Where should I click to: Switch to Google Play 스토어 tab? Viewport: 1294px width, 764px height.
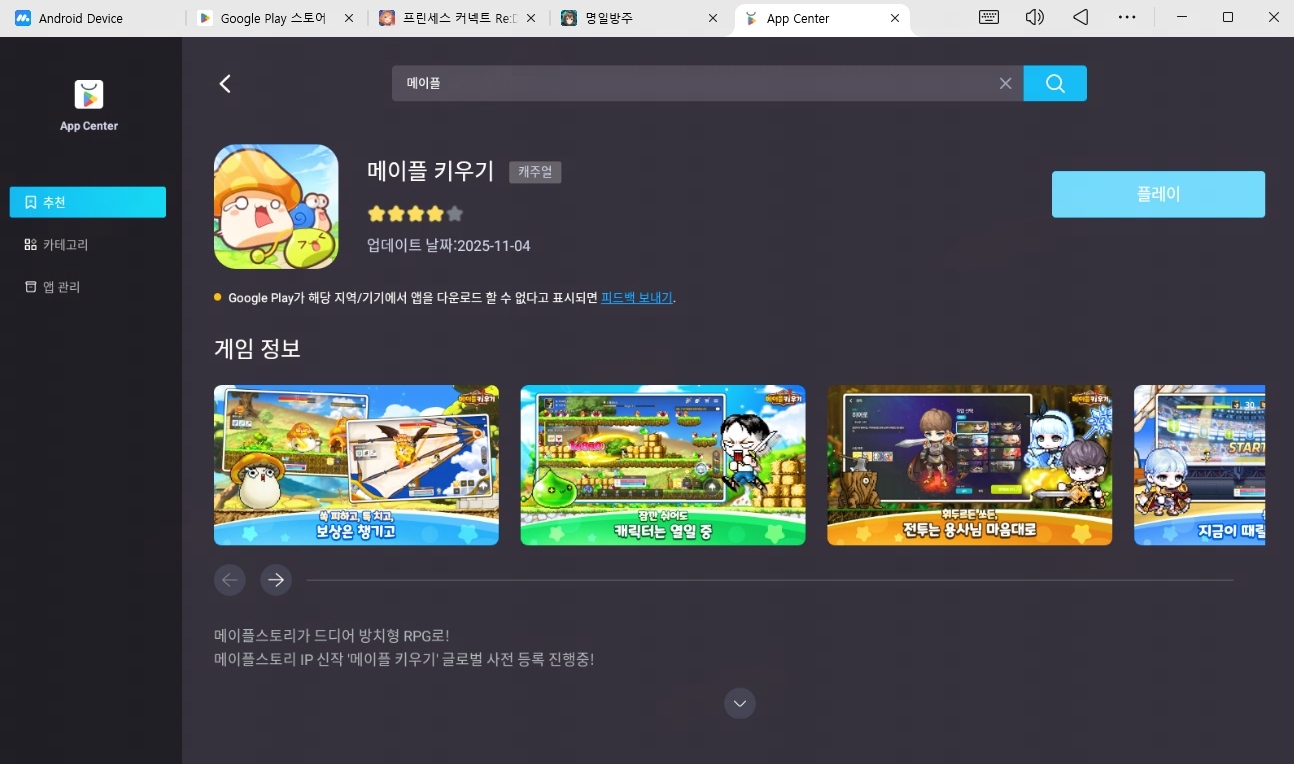pos(272,18)
